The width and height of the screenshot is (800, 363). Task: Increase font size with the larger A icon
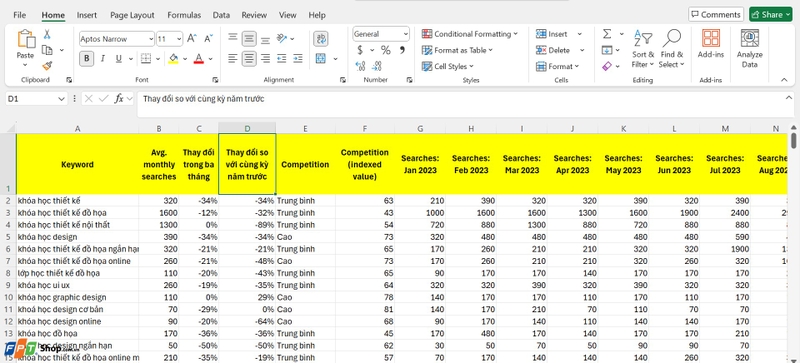pos(192,38)
